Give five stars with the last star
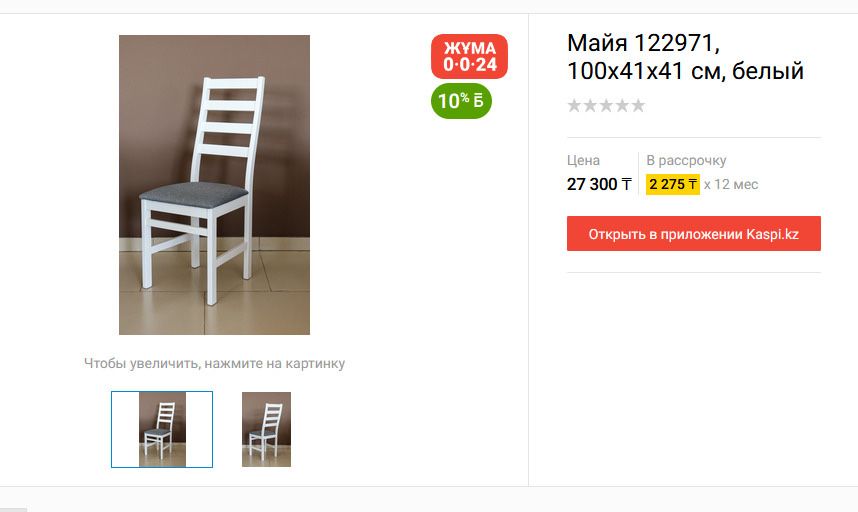 pyautogui.click(x=638, y=106)
